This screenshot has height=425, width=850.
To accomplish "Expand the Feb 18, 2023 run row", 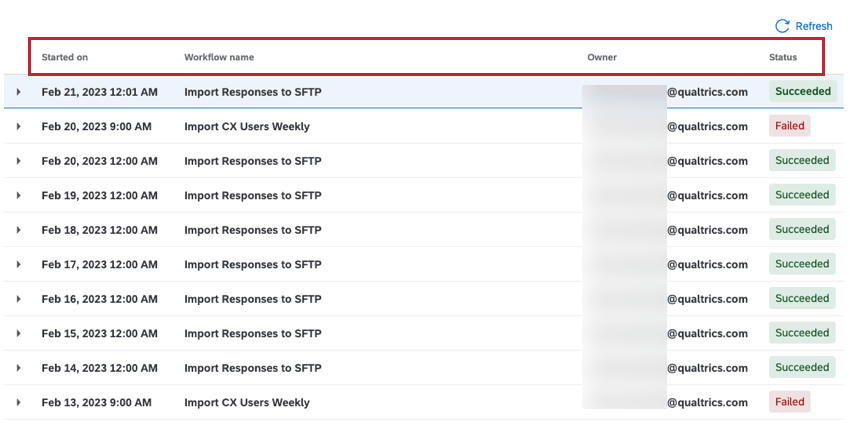I will 18,230.
